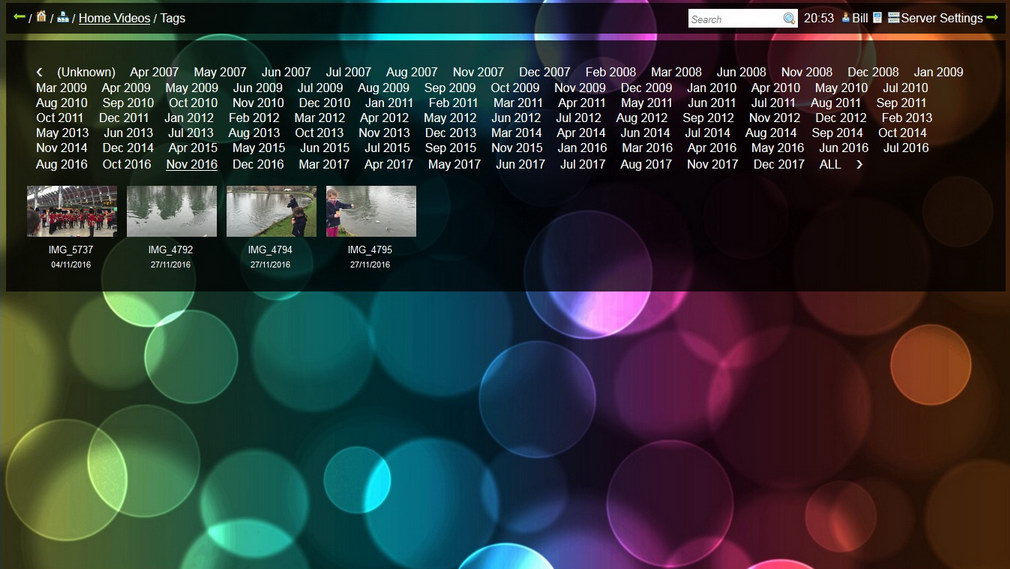Image resolution: width=1010 pixels, height=569 pixels.
Task: Open the Home Videos breadcrumb link
Action: tap(114, 18)
